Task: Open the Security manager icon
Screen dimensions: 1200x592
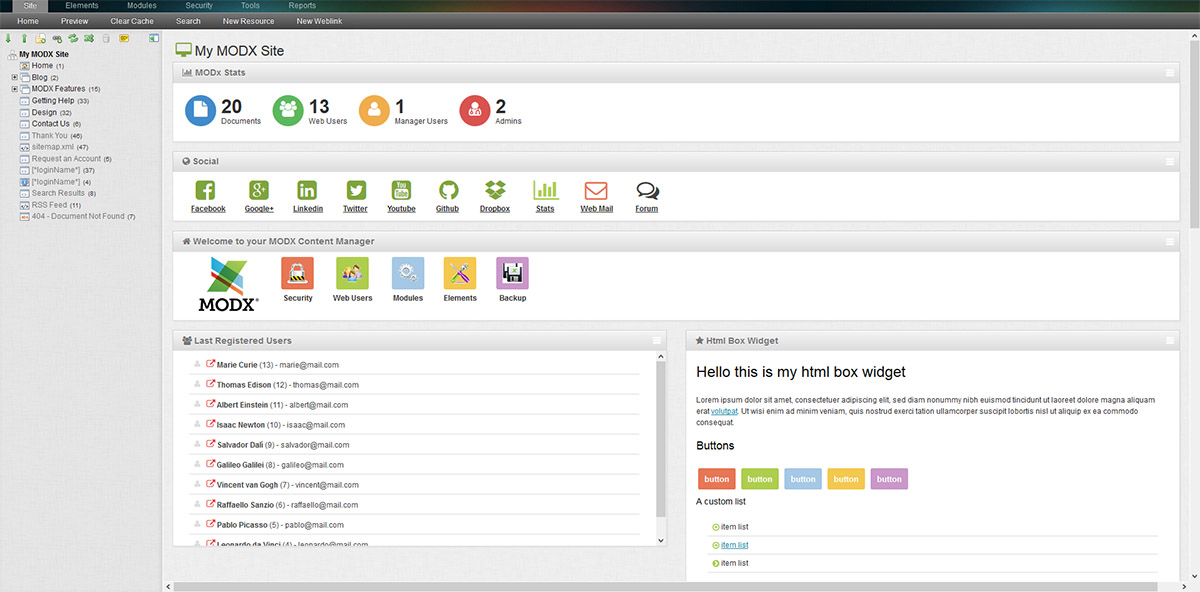Action: coord(298,273)
